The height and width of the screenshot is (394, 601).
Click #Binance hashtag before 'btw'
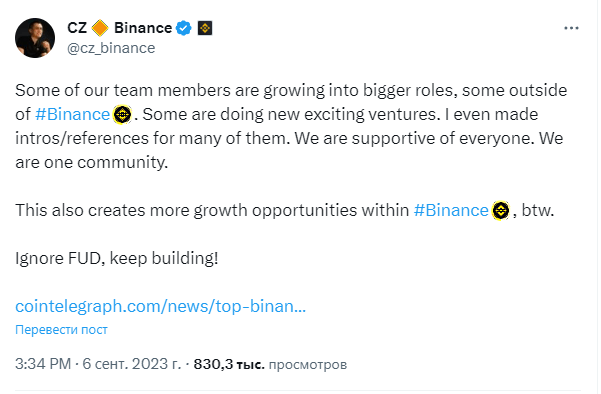(451, 210)
